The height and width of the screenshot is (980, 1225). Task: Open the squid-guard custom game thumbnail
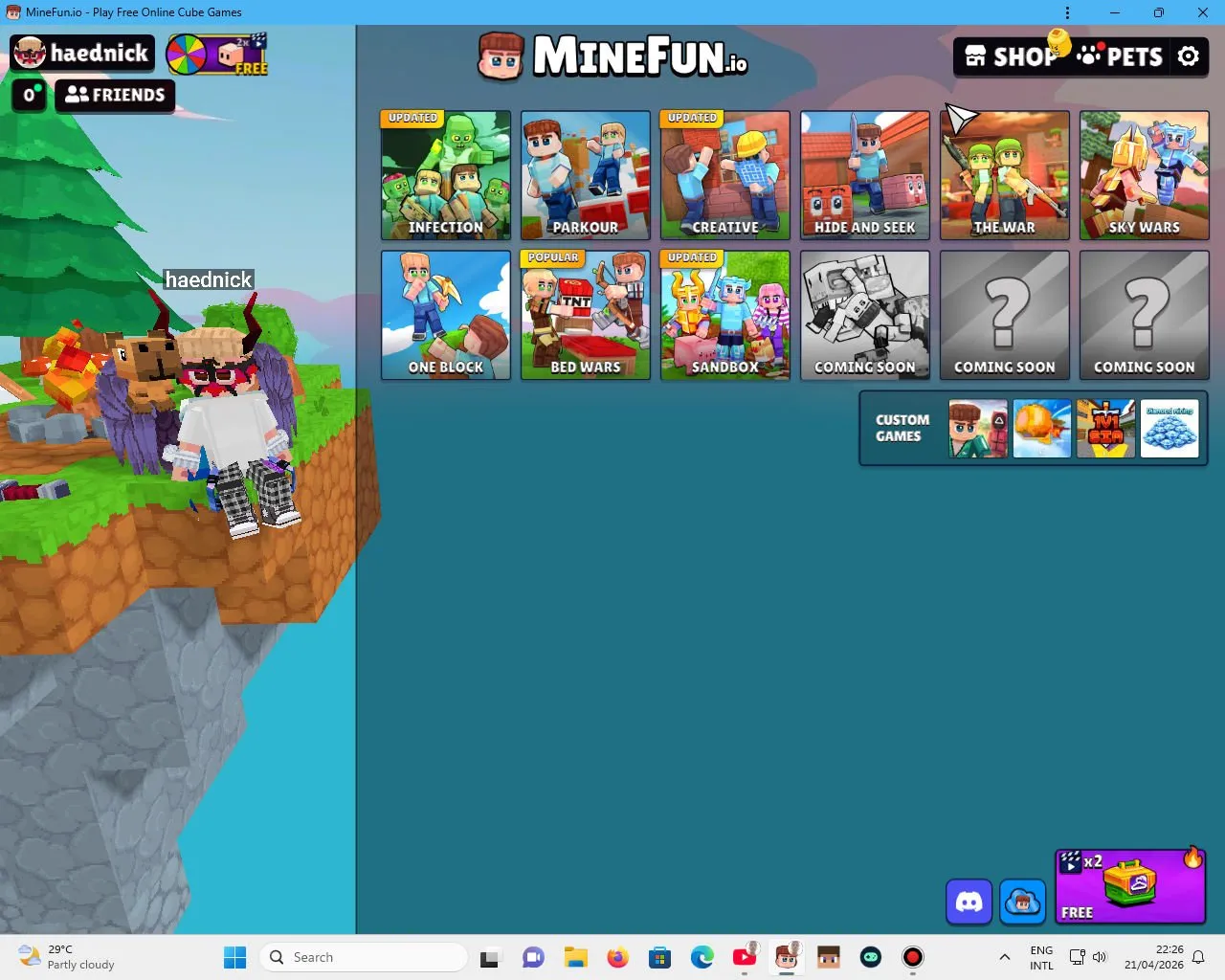[x=978, y=429]
